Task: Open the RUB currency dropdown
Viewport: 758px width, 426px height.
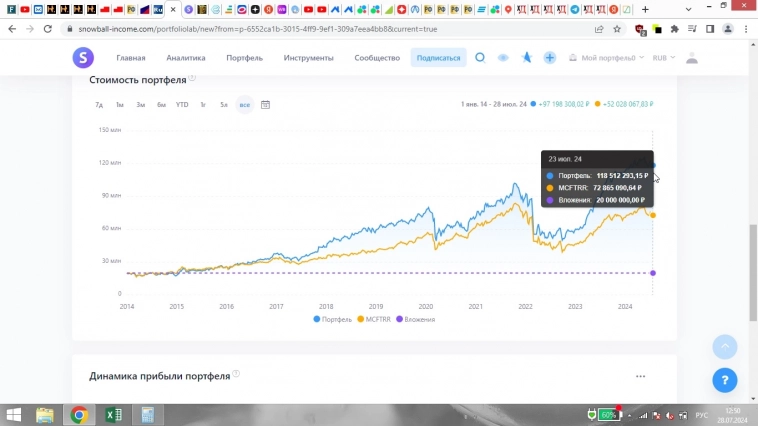Action: click(663, 58)
